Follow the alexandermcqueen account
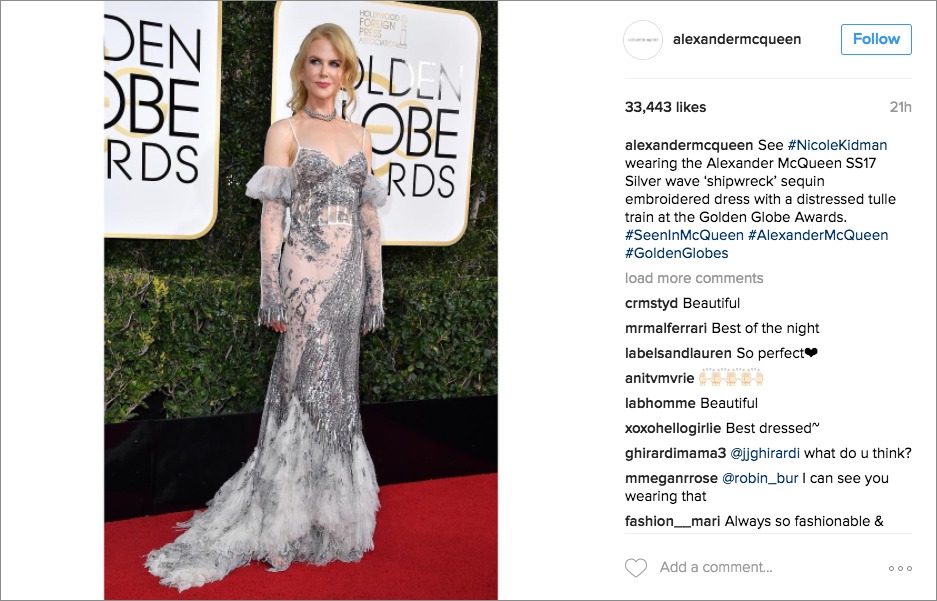Image resolution: width=937 pixels, height=601 pixels. pos(876,39)
